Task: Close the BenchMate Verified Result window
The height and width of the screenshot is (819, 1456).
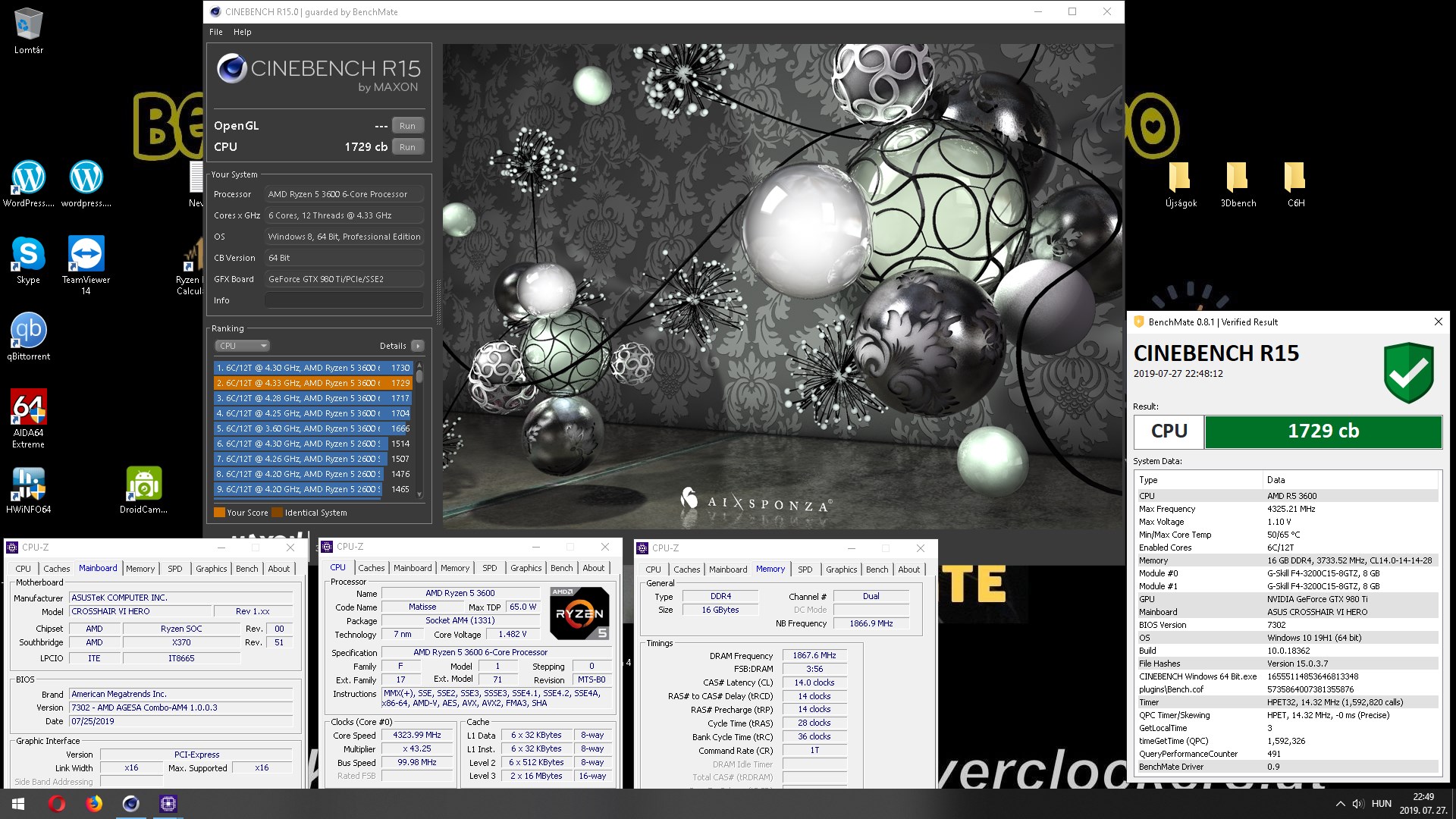Action: point(1438,322)
